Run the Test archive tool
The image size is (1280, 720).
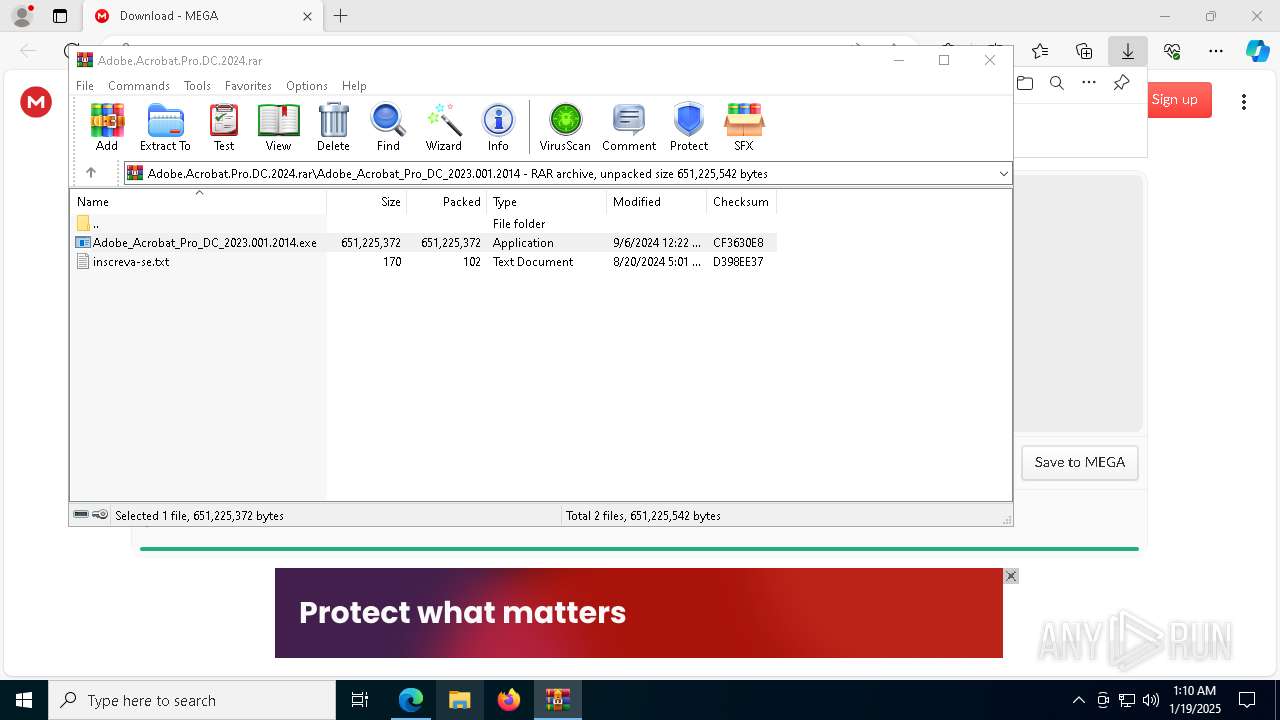point(224,127)
